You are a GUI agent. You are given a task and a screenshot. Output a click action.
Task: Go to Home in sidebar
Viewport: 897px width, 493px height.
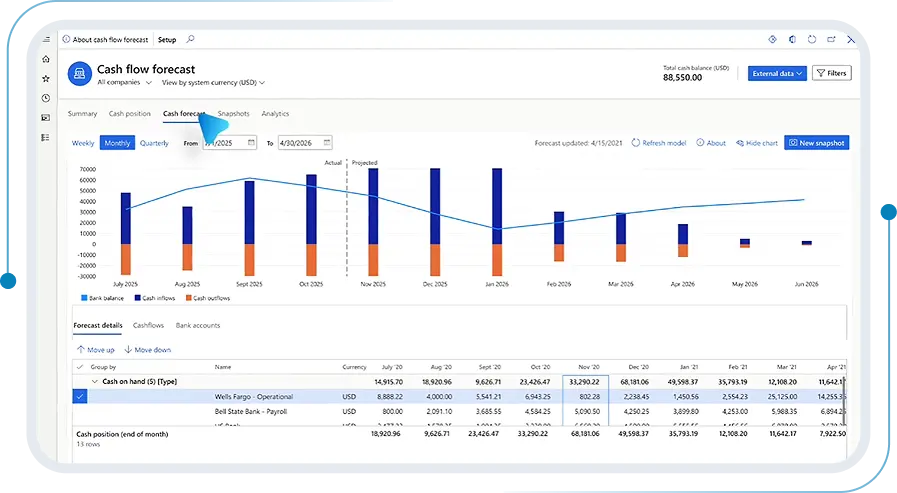click(46, 59)
